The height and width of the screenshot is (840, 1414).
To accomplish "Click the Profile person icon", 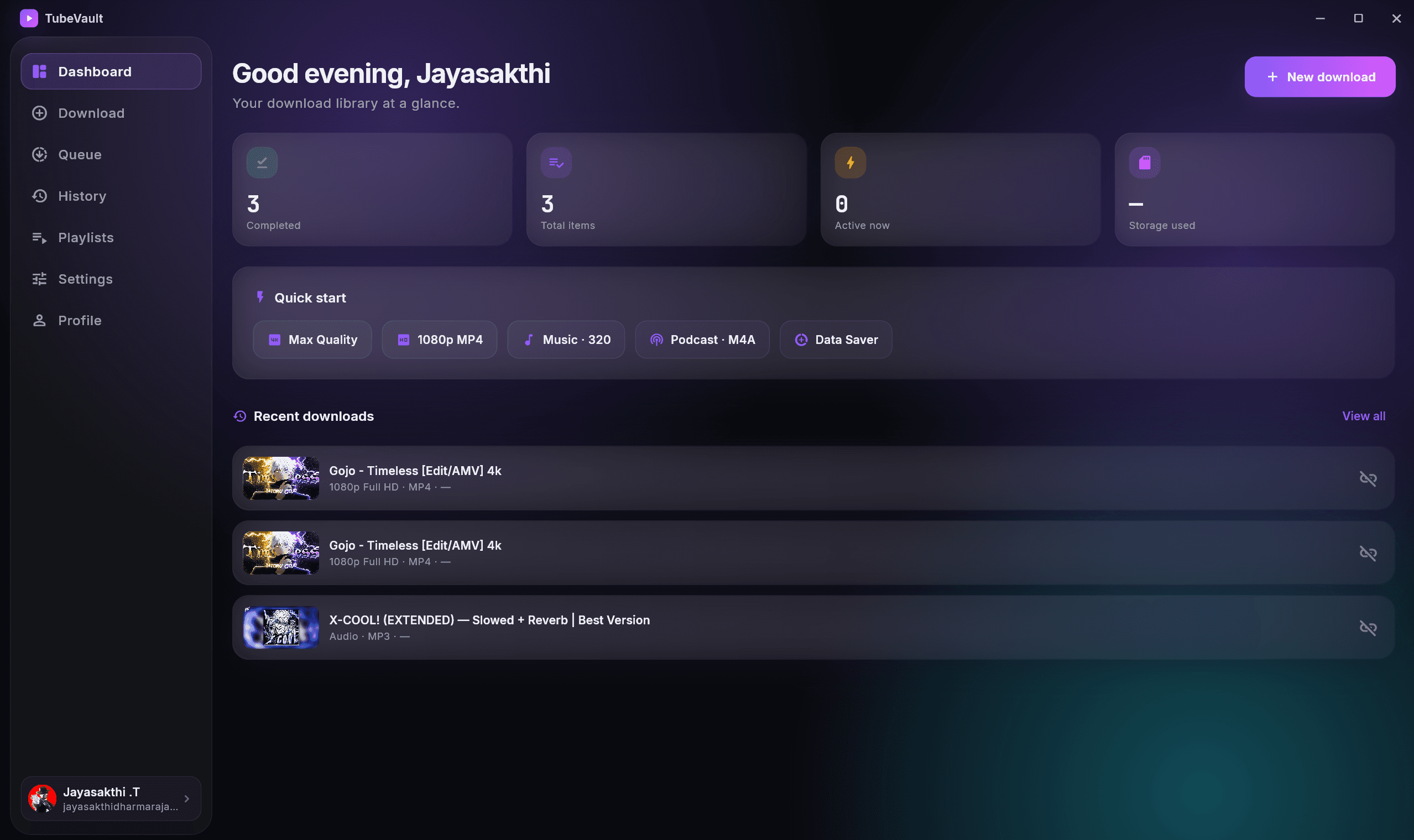I will pyautogui.click(x=39, y=320).
